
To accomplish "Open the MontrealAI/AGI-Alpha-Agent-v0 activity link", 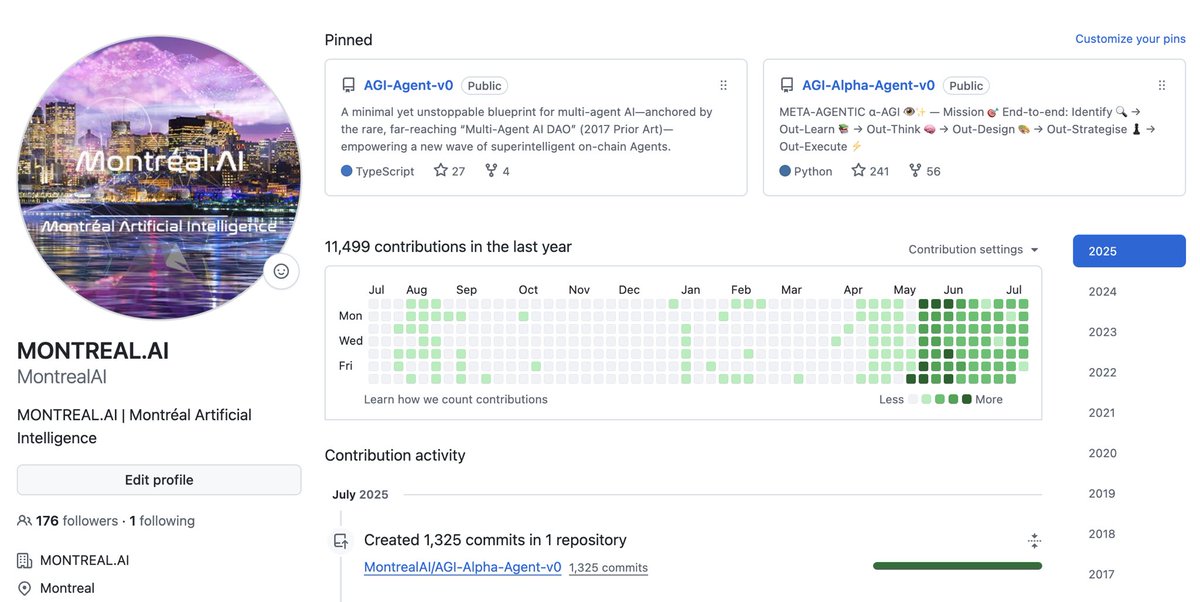I will coord(462,567).
